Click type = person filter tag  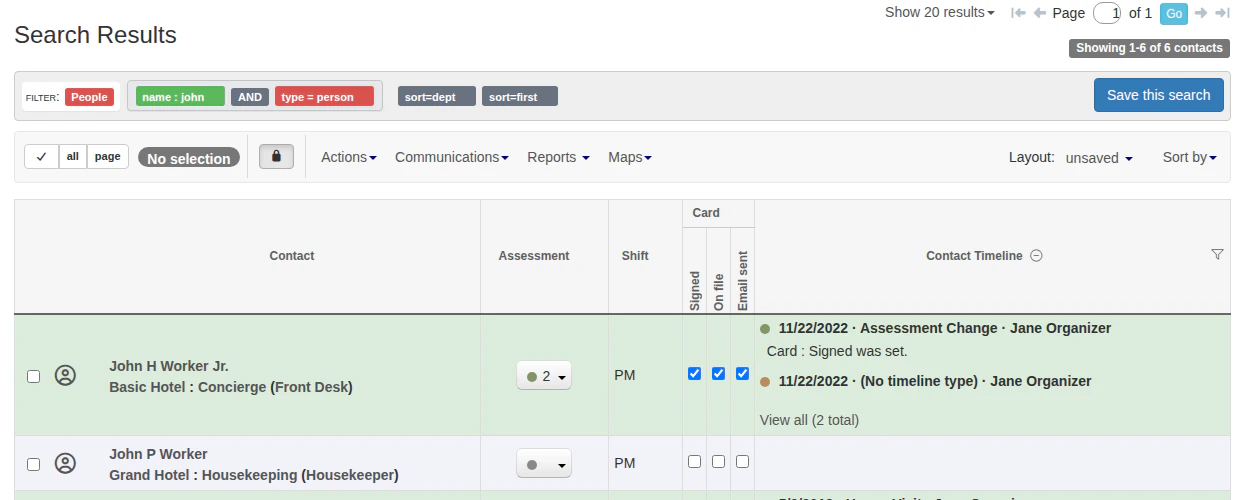pyautogui.click(x=324, y=97)
